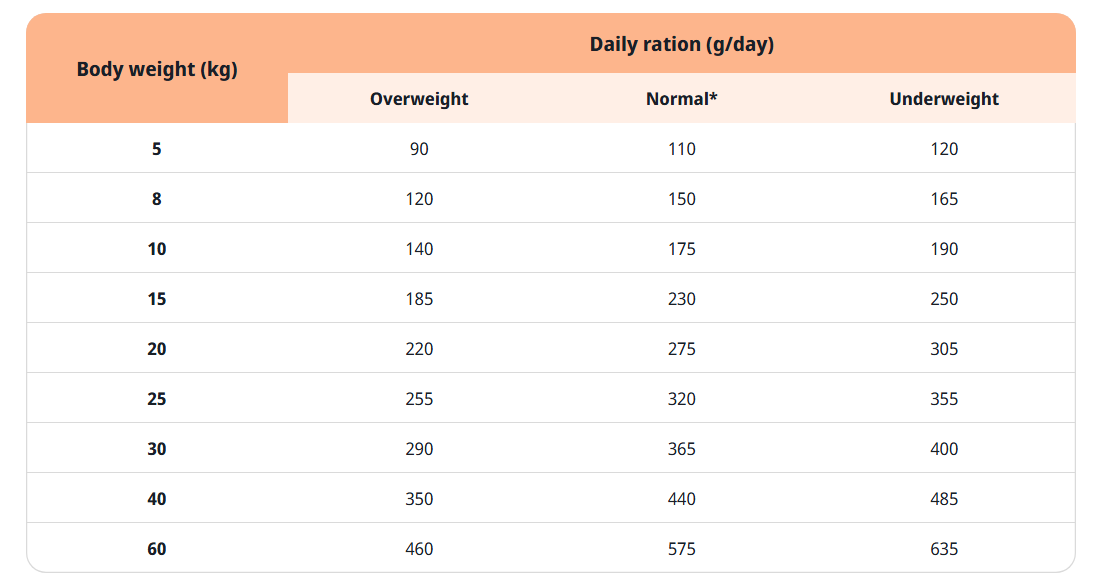
Task: Click the "Underweight" column subheader
Action: (944, 99)
